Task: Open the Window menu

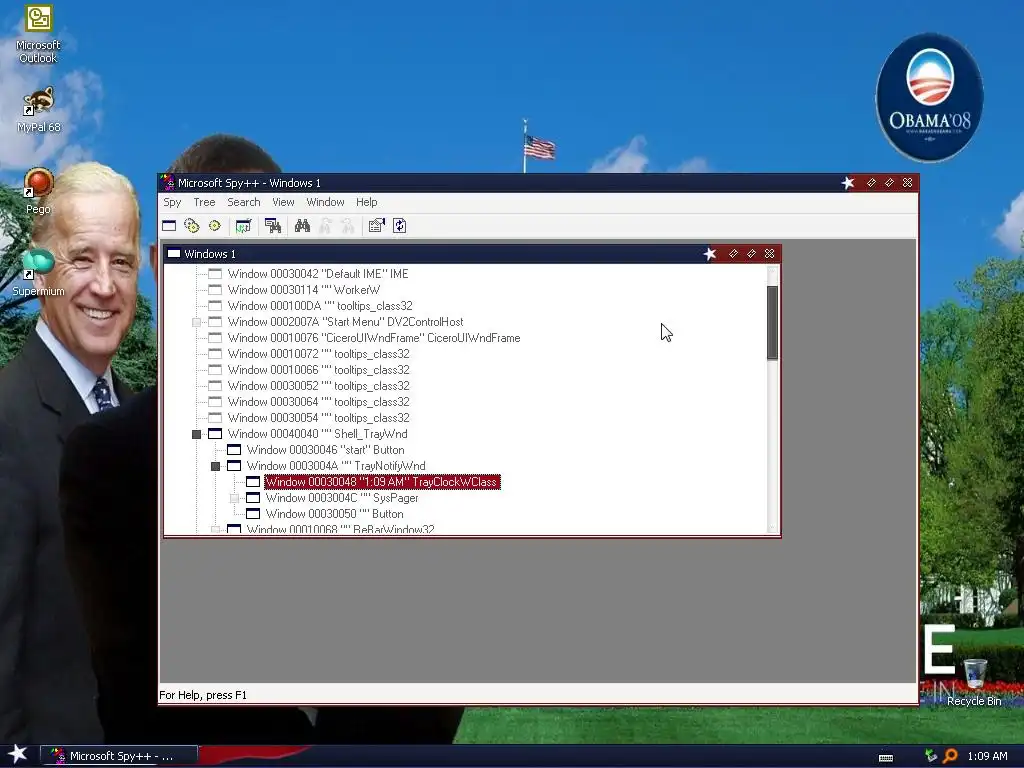Action: (x=325, y=202)
